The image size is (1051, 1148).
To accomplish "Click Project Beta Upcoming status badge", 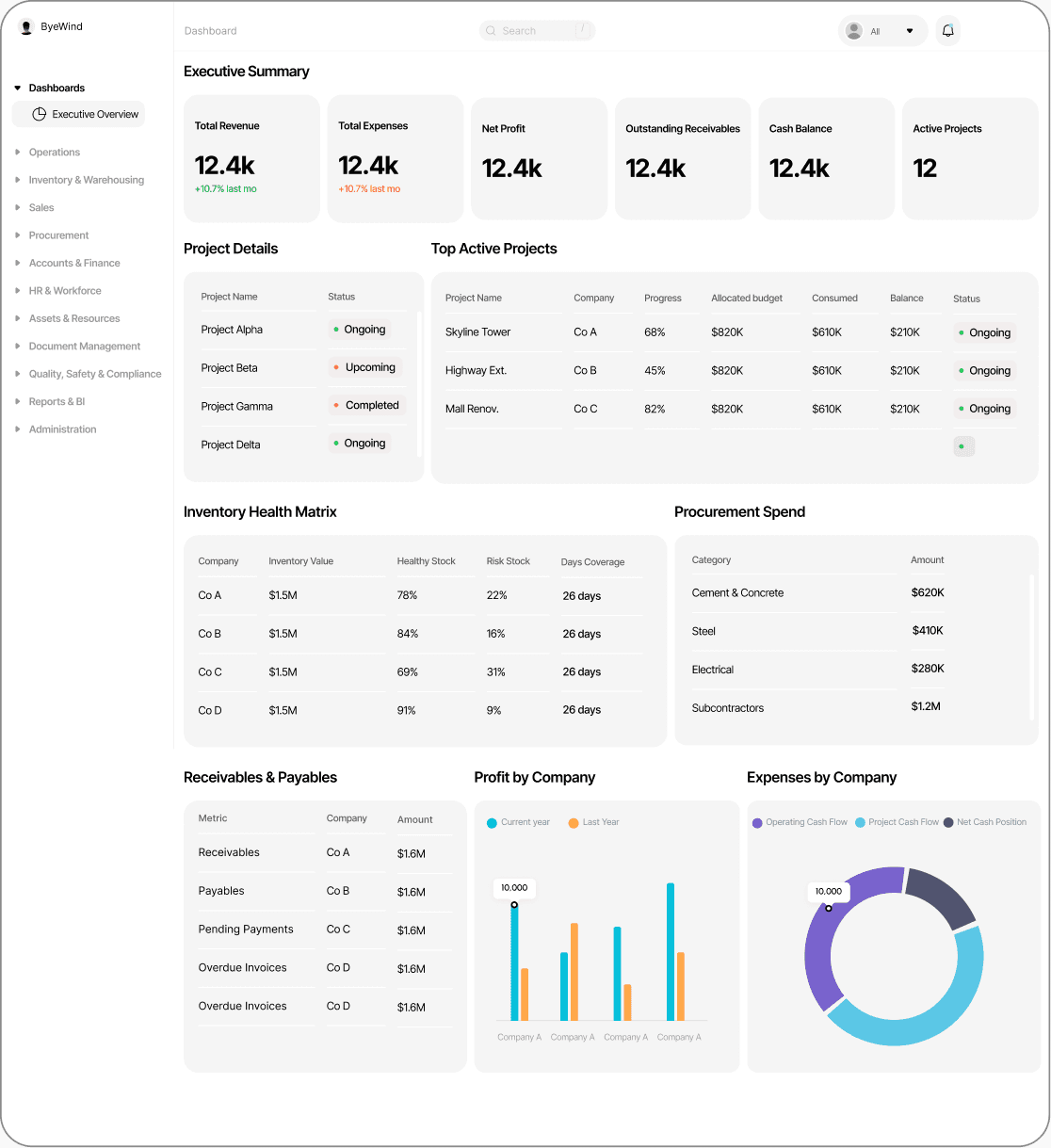I will click(x=364, y=367).
